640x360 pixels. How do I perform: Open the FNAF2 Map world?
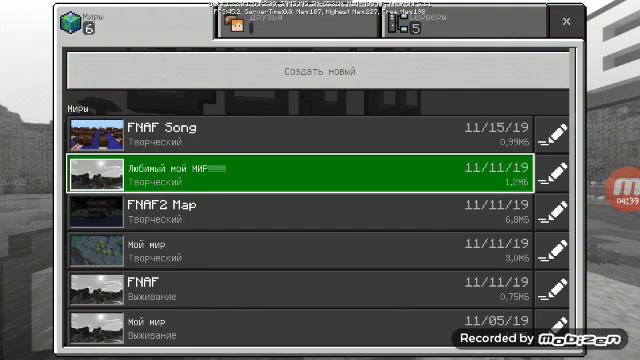(300, 212)
